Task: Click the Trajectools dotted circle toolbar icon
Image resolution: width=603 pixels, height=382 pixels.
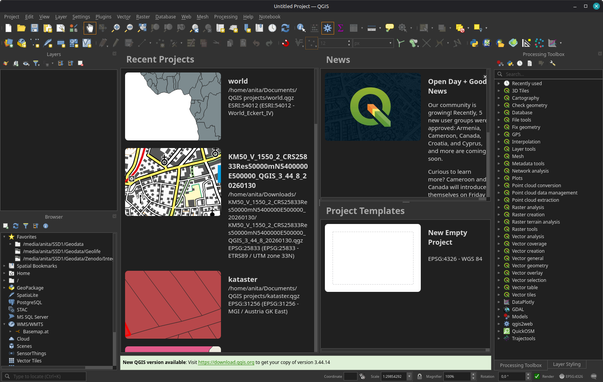Action: 539,43
